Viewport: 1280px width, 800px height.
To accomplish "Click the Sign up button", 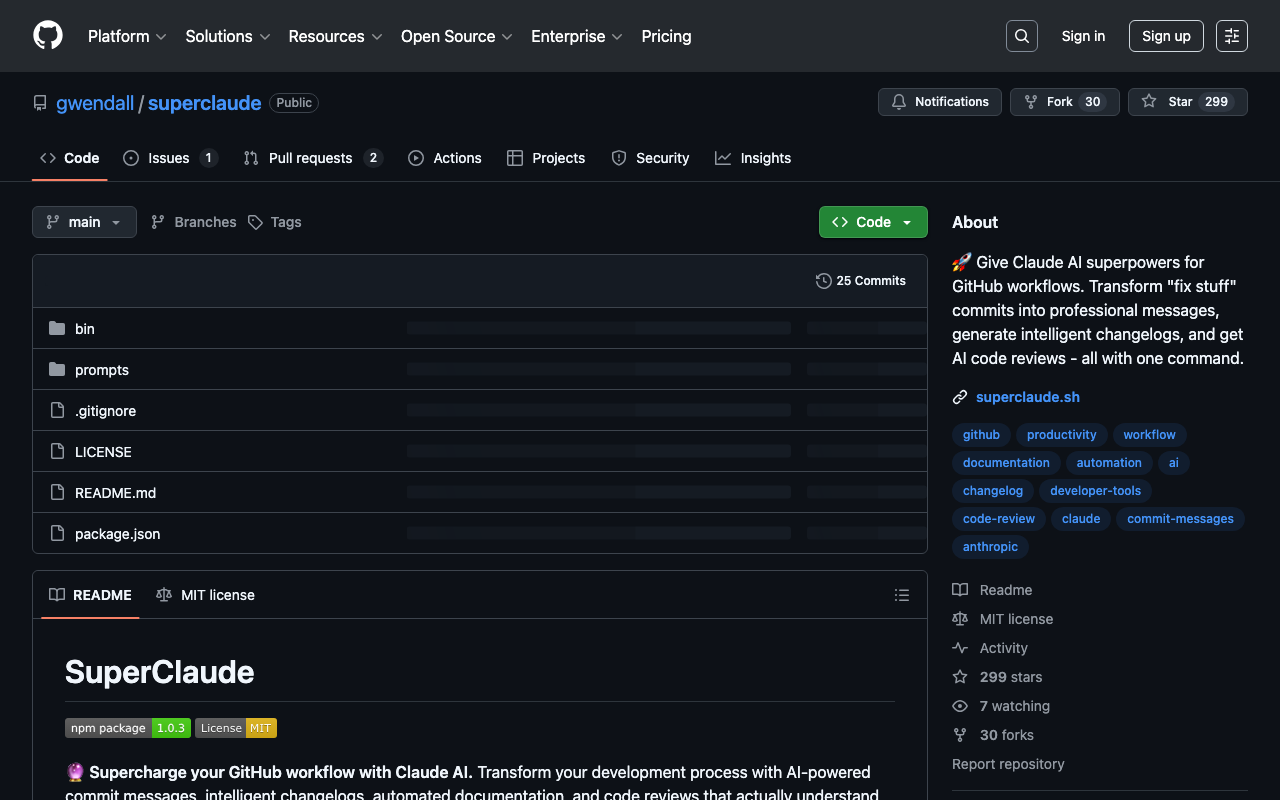I will [1165, 36].
